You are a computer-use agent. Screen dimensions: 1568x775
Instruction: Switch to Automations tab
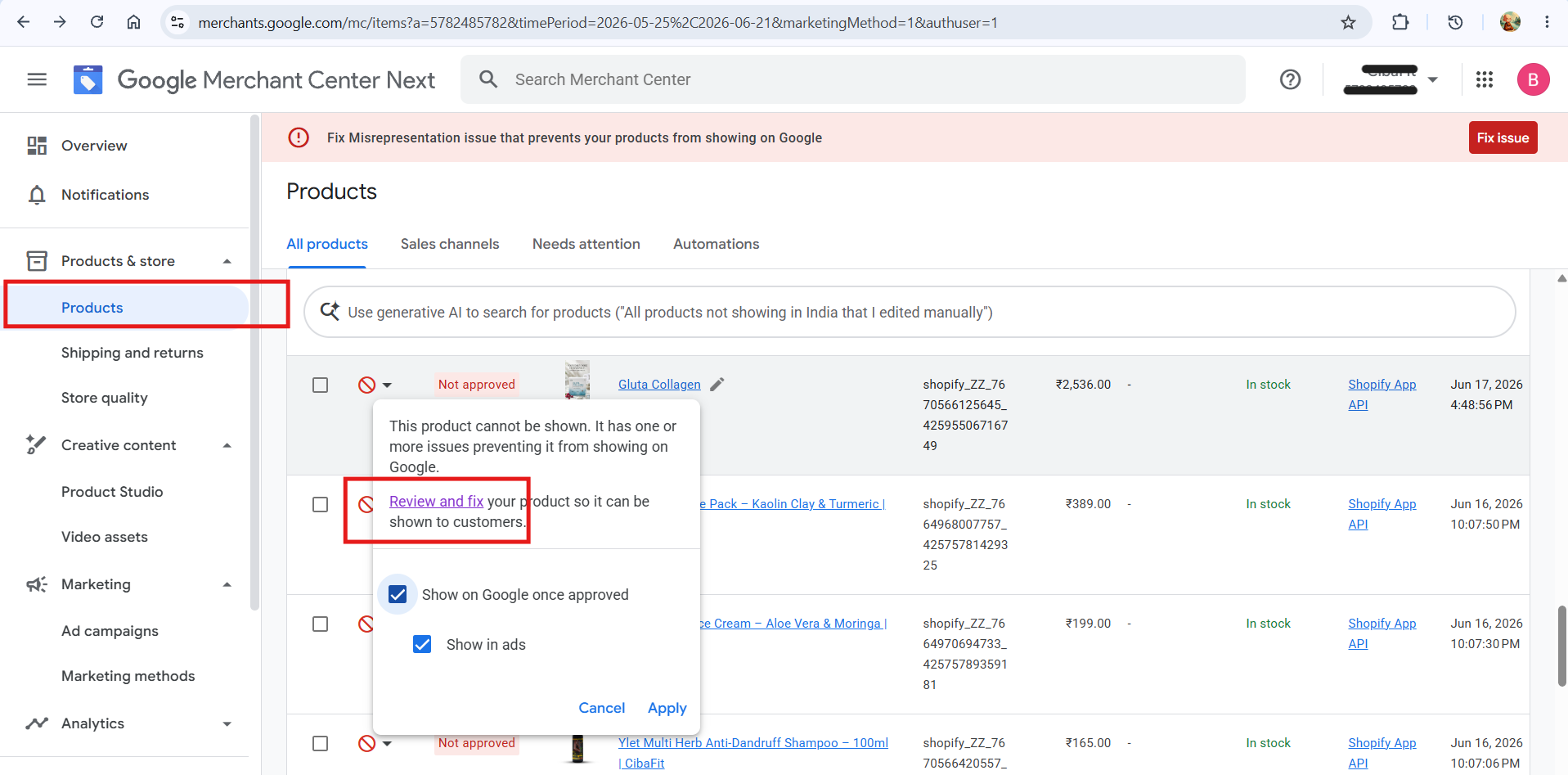717,244
